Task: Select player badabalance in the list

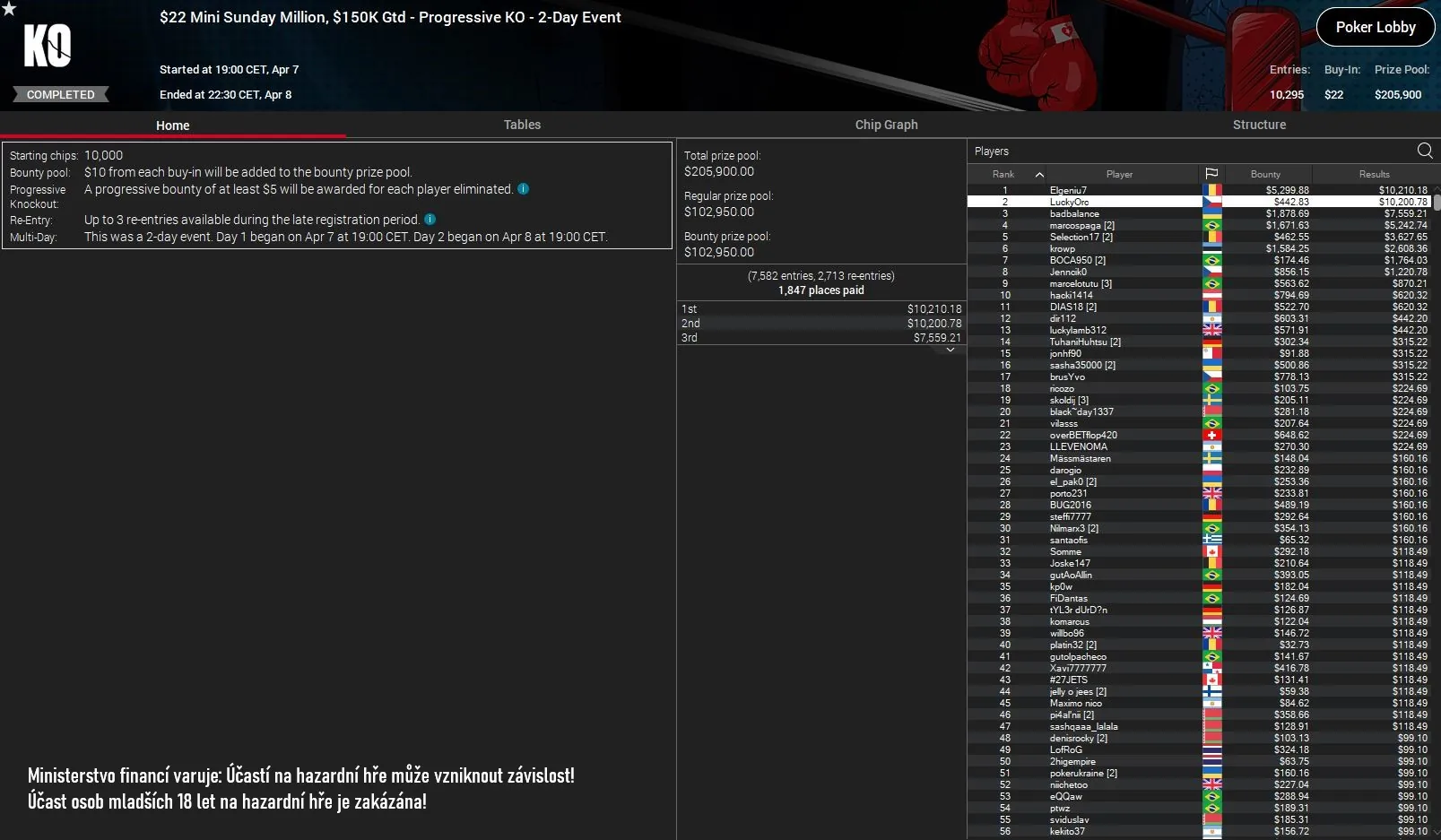Action: (x=1200, y=213)
